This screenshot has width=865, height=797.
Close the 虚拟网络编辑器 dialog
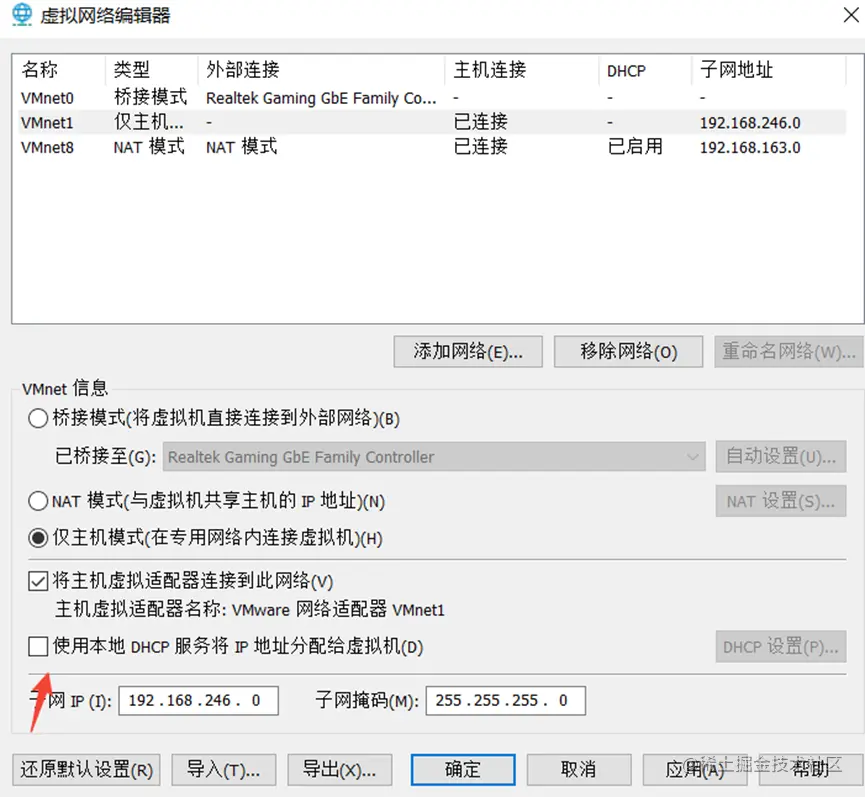(x=851, y=15)
